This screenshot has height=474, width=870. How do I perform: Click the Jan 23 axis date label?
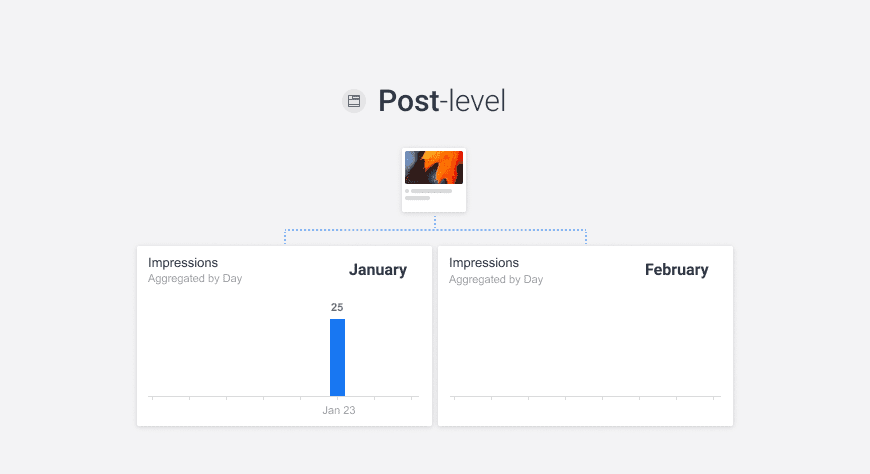click(x=339, y=410)
